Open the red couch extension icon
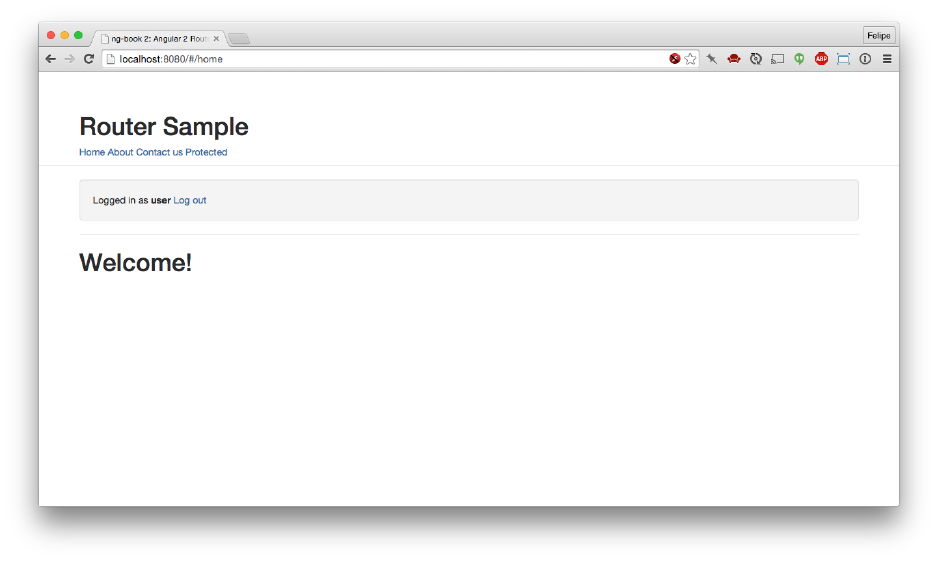This screenshot has height=561, width=937. 734,59
